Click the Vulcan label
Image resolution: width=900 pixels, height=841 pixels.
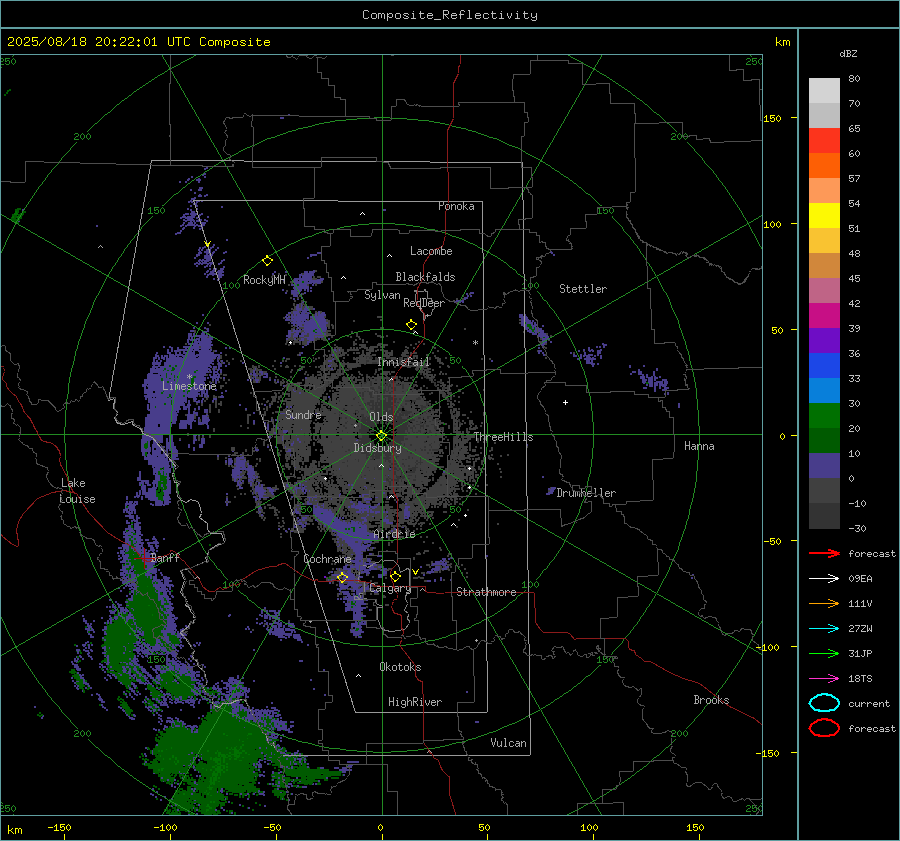508,743
